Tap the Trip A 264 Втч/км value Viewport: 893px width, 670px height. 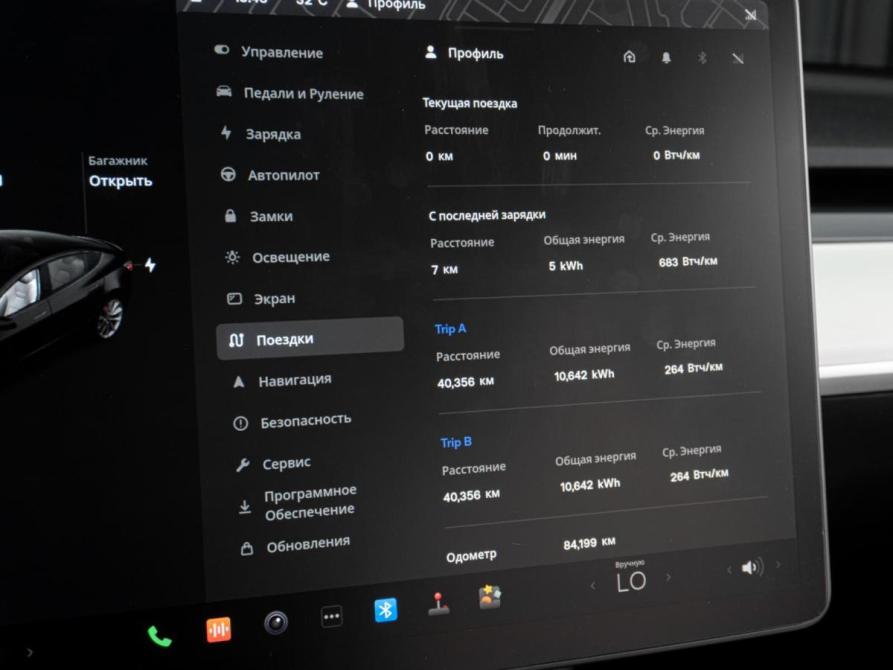[693, 368]
